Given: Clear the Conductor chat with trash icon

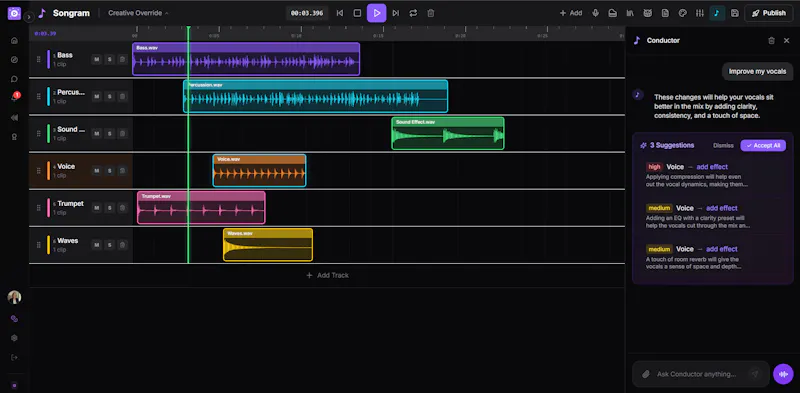Looking at the screenshot, I should [771, 40].
